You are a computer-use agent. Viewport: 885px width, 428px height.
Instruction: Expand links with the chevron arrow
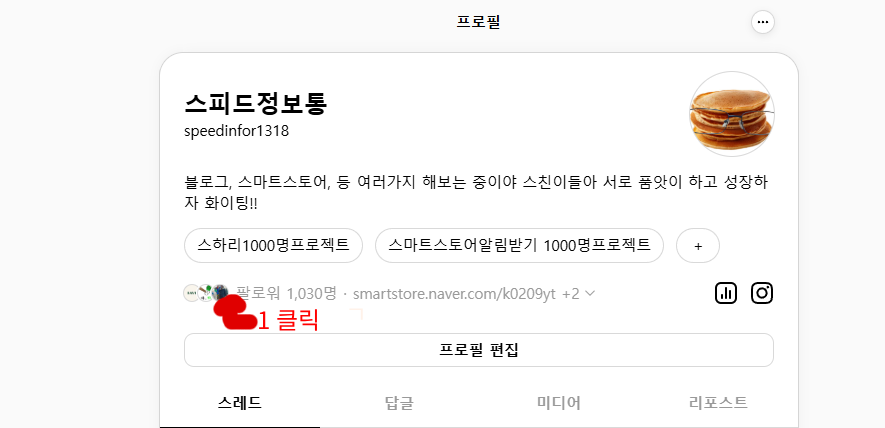pyautogui.click(x=590, y=294)
